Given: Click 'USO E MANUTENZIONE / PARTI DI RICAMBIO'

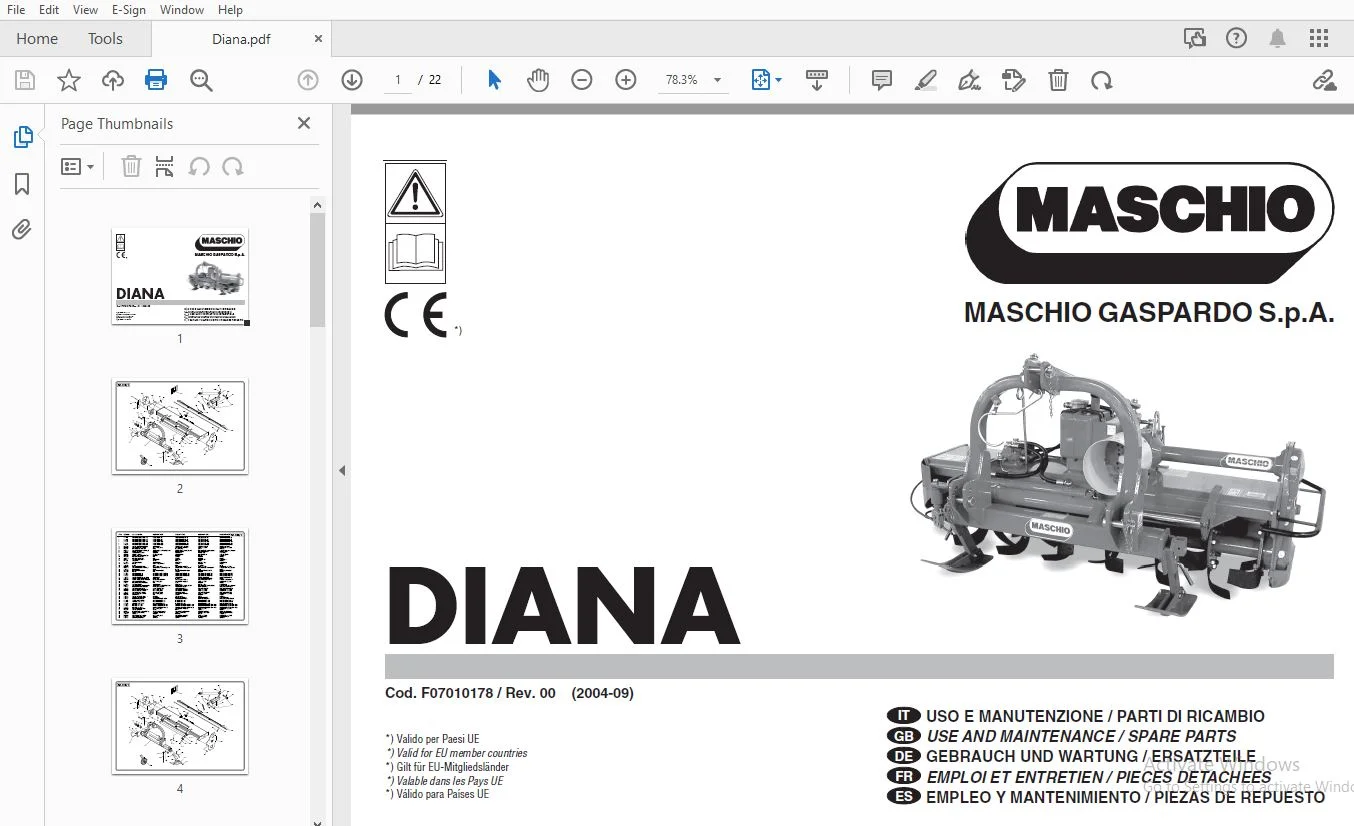Looking at the screenshot, I should 1095,716.
